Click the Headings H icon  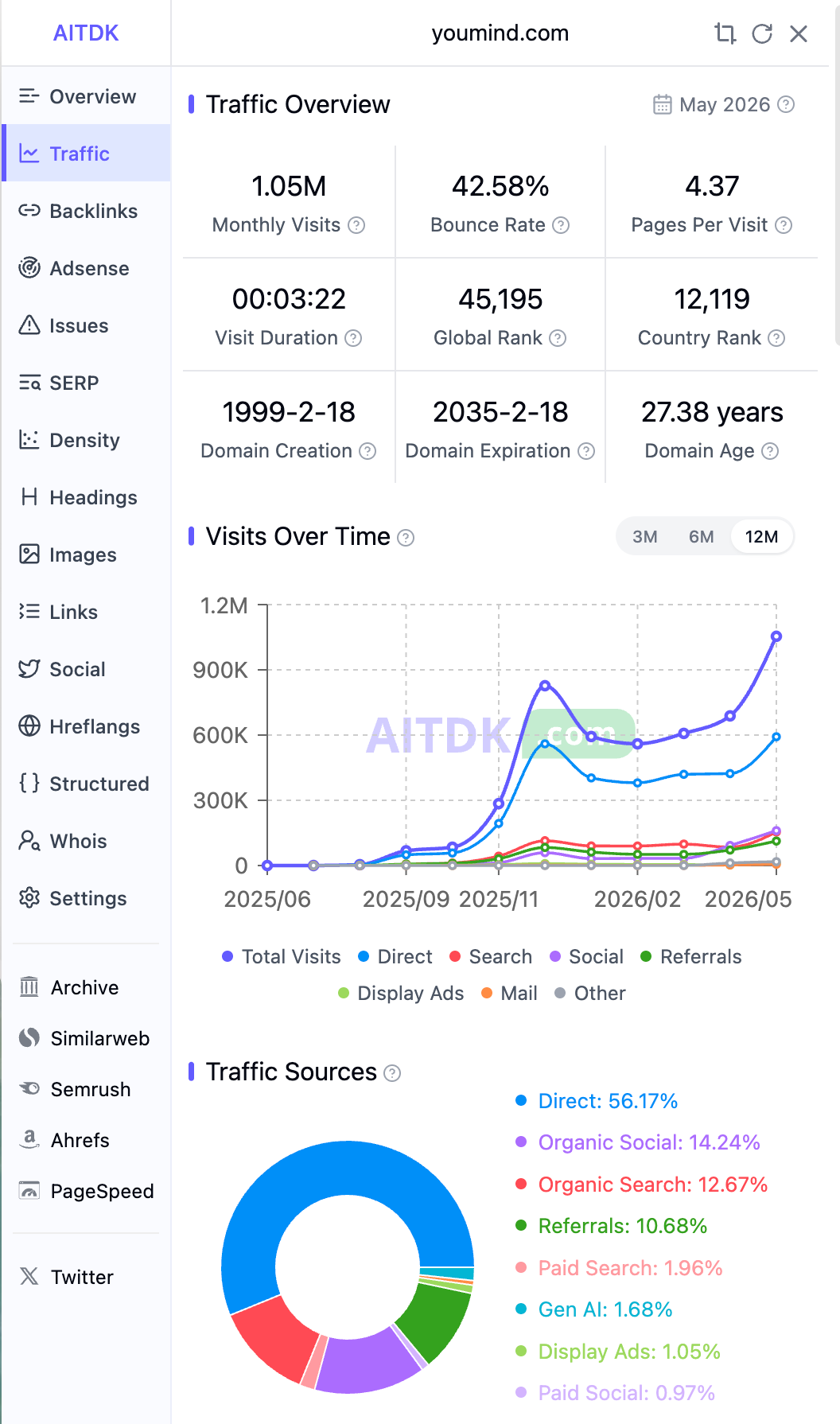pos(29,497)
